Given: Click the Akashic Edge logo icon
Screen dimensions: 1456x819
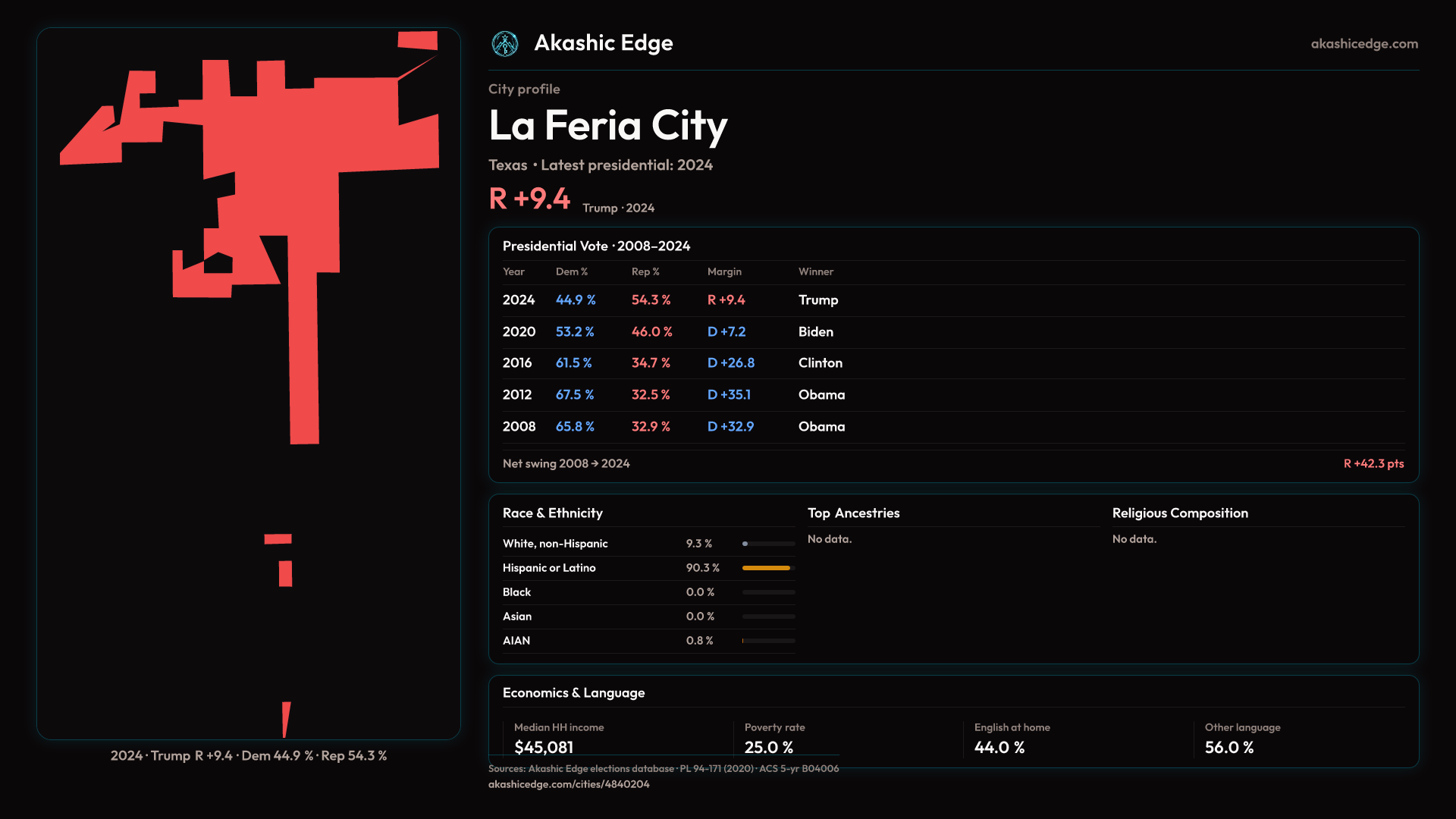Looking at the screenshot, I should tap(505, 44).
